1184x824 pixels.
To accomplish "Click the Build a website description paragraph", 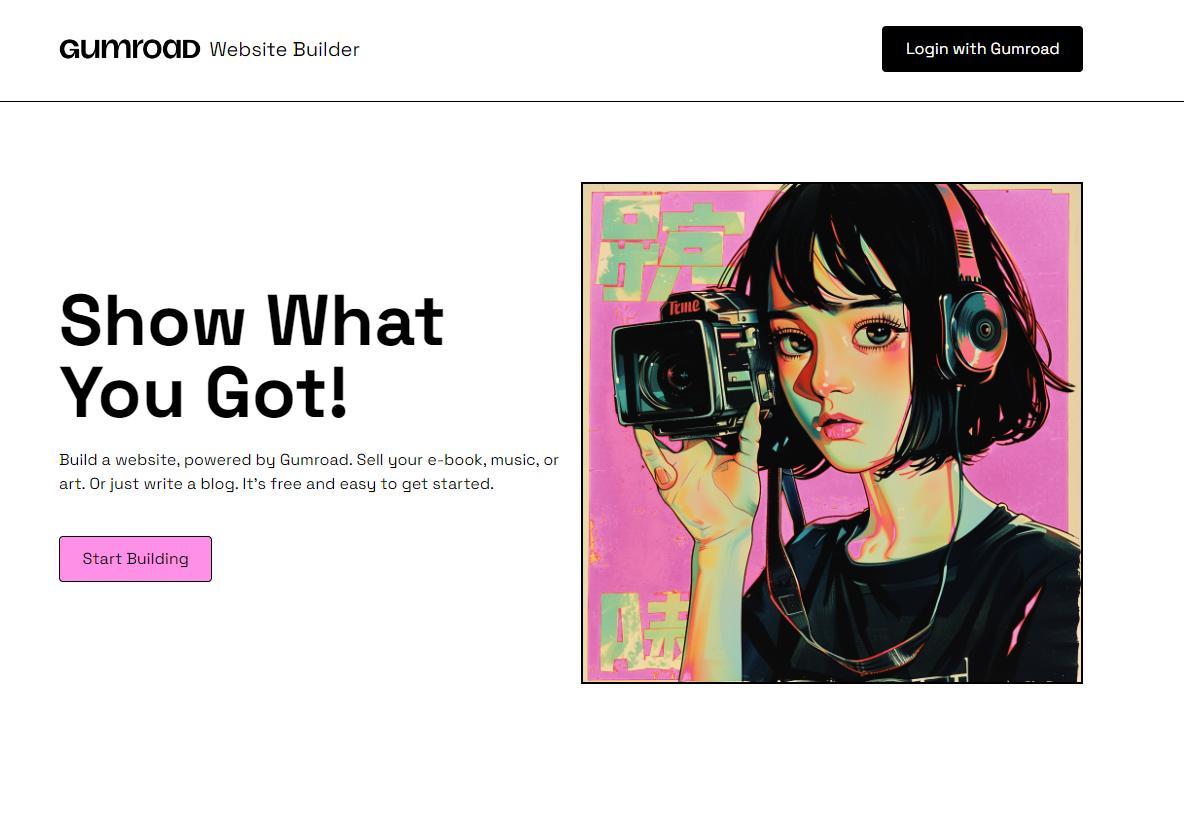I will 309,472.
